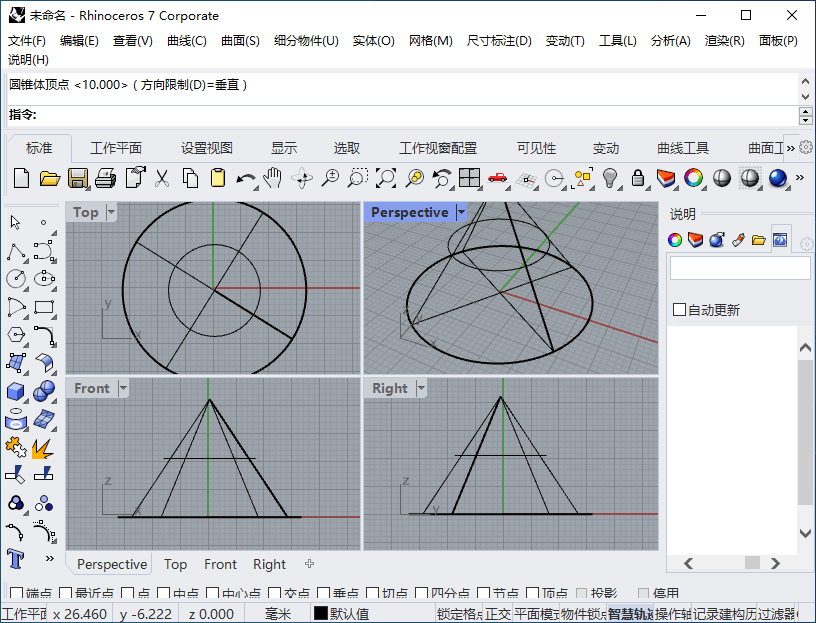816x623 pixels.
Task: Click the Undo arrow icon
Action: point(245,179)
